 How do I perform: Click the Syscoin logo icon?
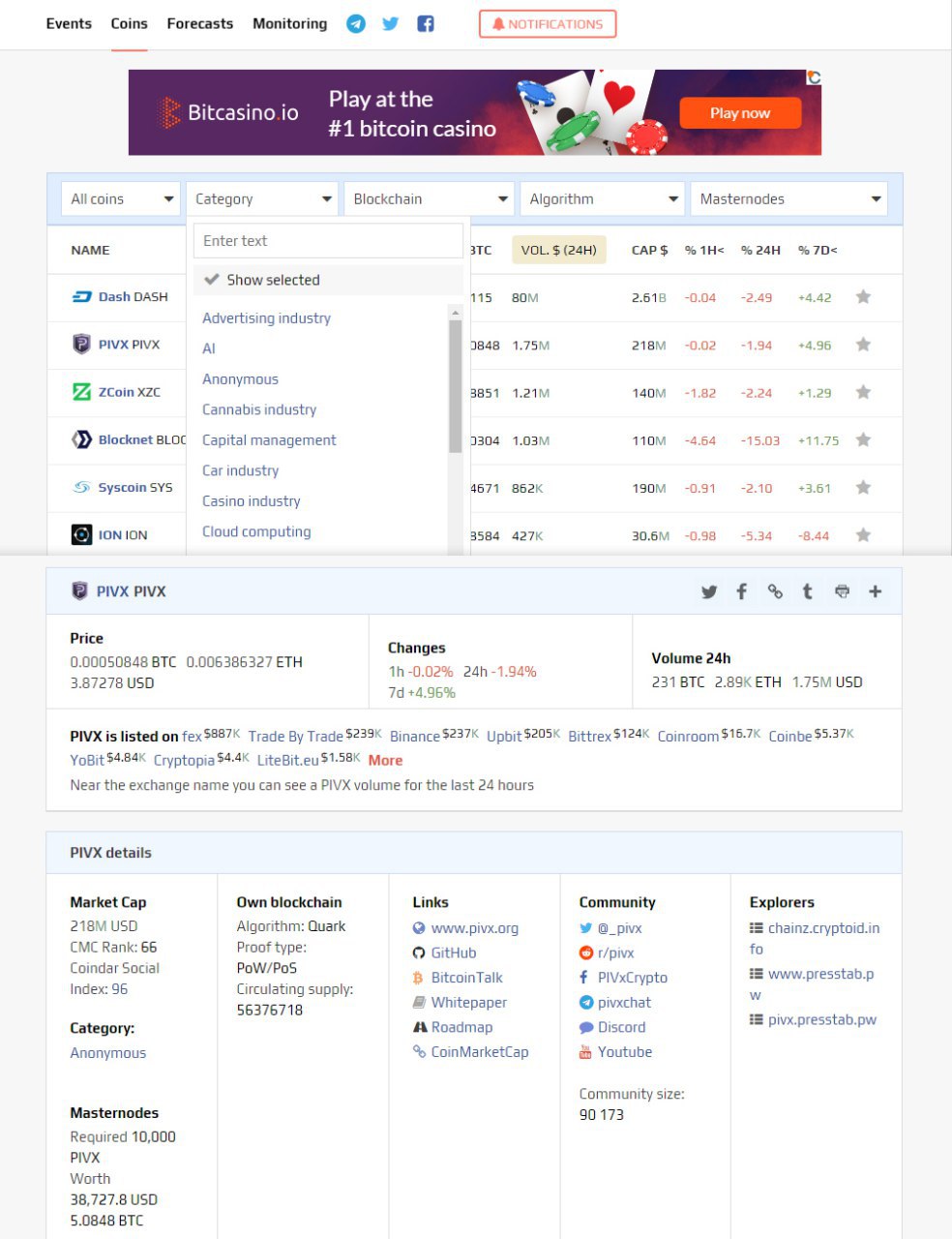coord(82,487)
